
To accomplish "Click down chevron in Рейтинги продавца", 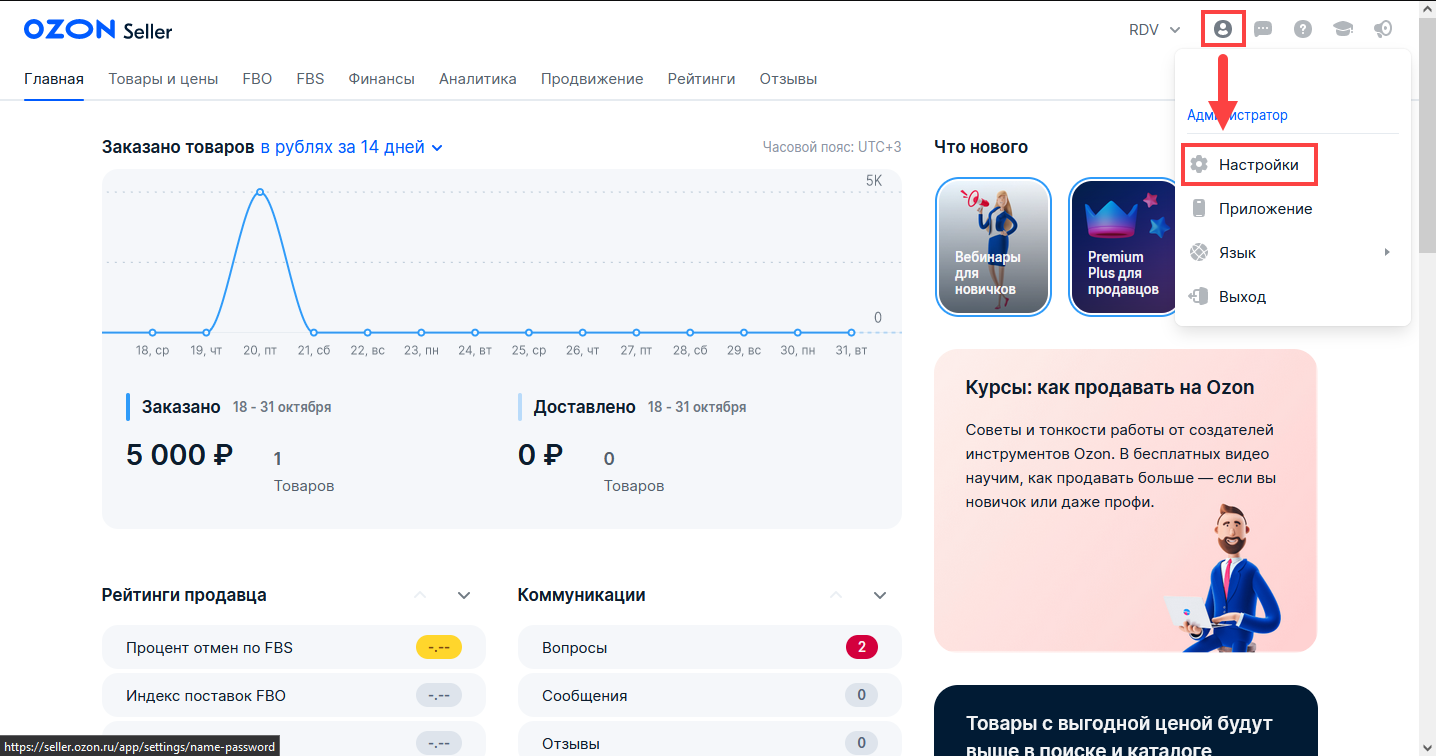I will (464, 595).
